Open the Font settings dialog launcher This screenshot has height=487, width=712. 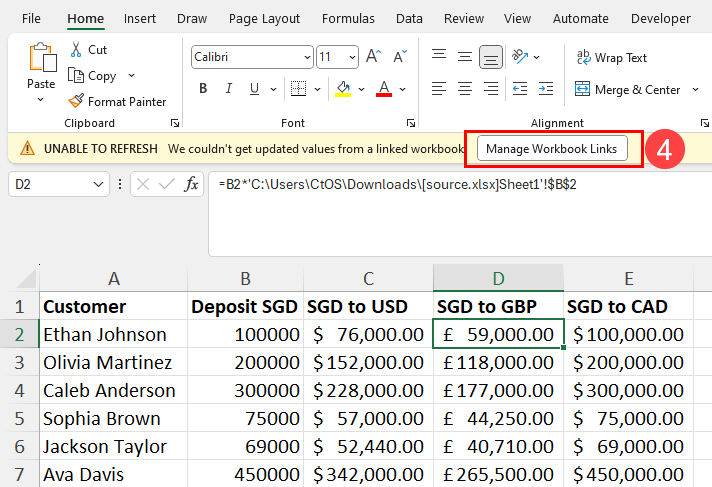(x=411, y=123)
